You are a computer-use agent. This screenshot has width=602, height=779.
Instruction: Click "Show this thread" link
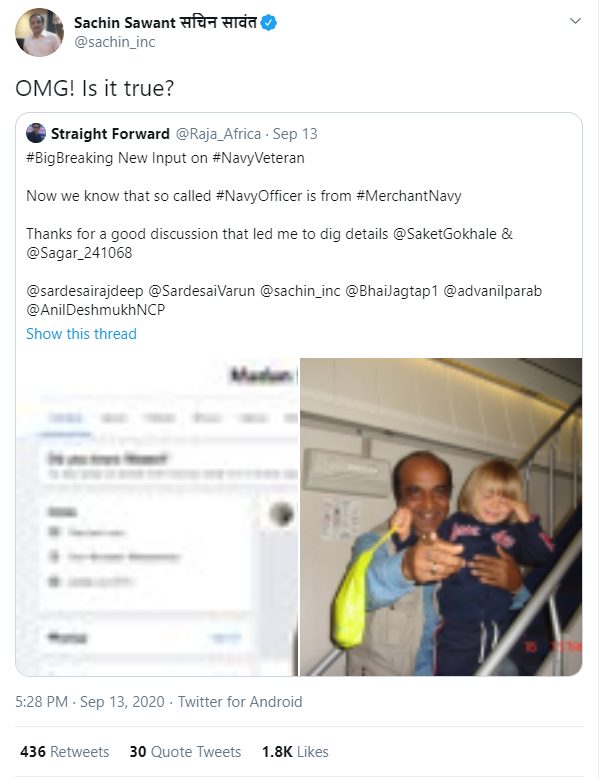81,334
